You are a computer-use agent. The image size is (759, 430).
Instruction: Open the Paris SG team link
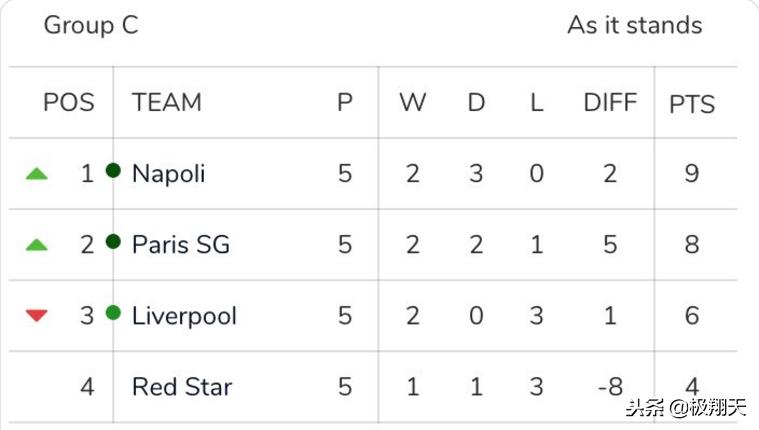click(180, 245)
